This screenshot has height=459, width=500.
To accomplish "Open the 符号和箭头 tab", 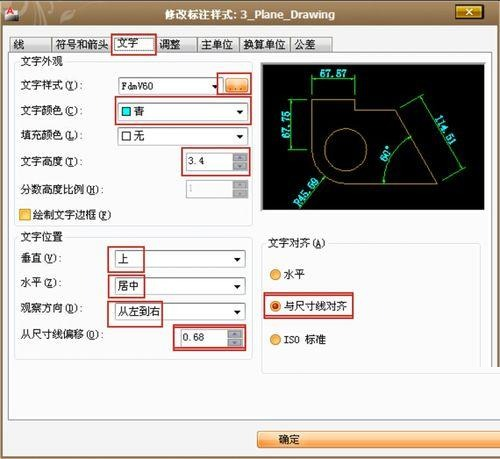I will 81,44.
